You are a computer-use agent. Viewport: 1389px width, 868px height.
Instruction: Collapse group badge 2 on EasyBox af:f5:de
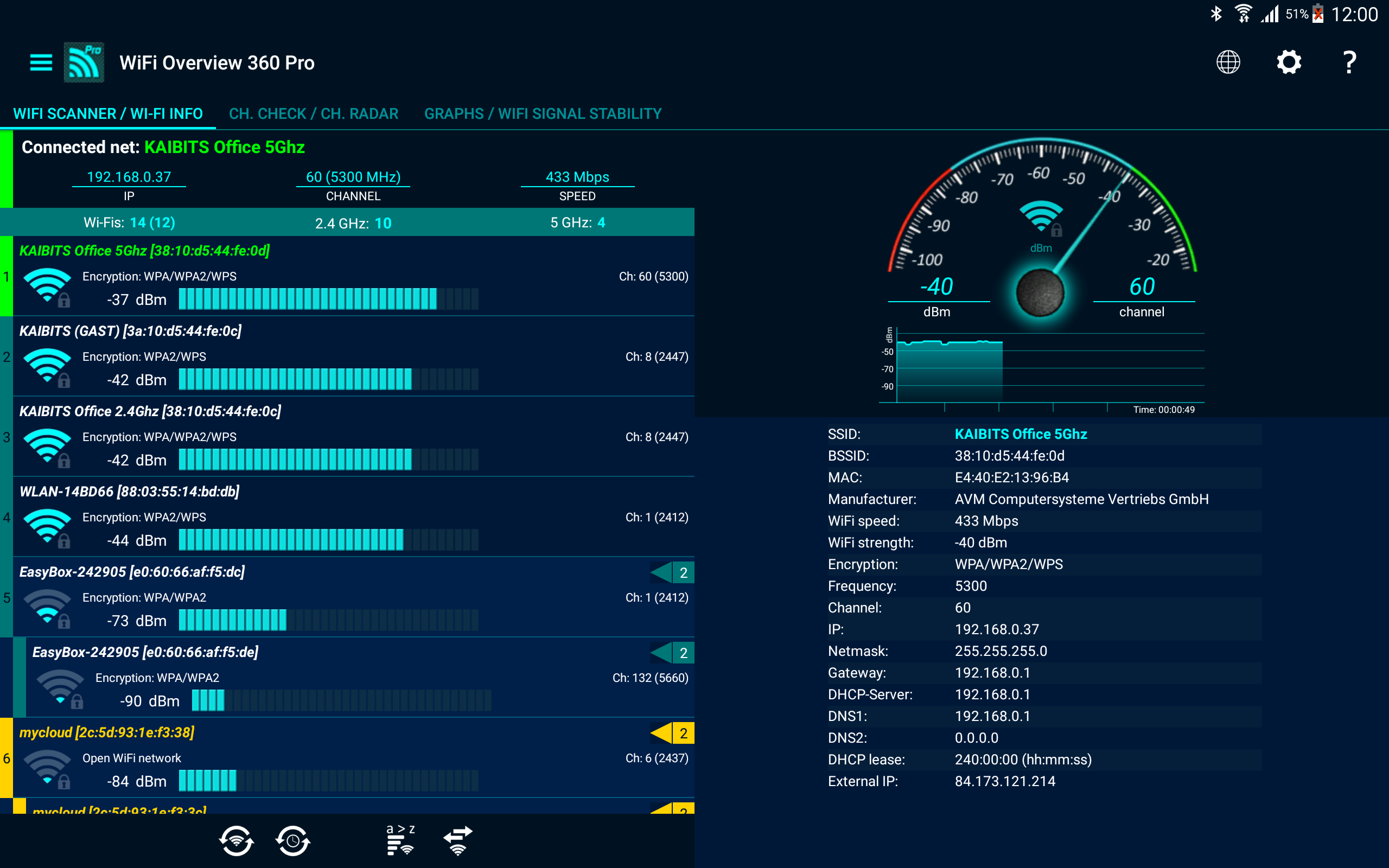click(x=672, y=653)
